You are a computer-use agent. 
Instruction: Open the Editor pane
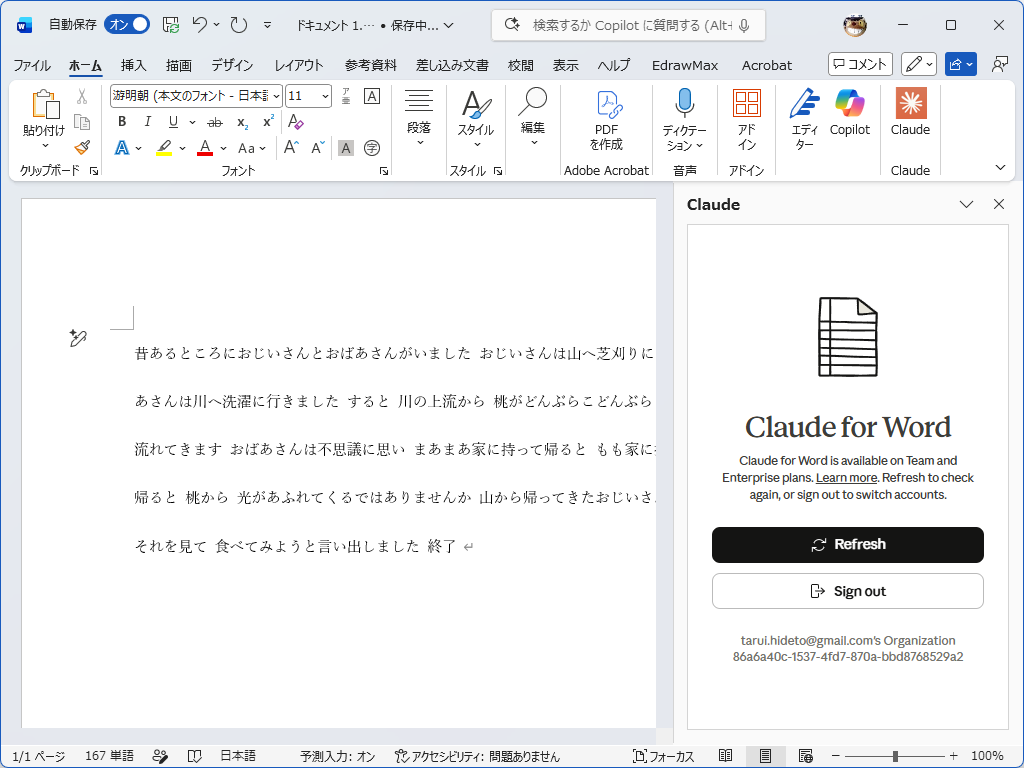[805, 120]
